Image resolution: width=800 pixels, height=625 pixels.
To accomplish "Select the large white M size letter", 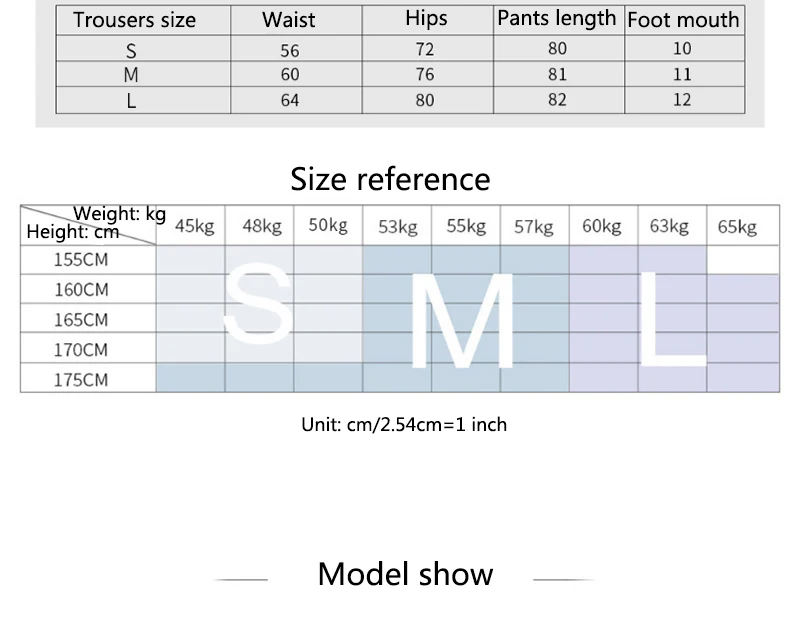I will (462, 320).
